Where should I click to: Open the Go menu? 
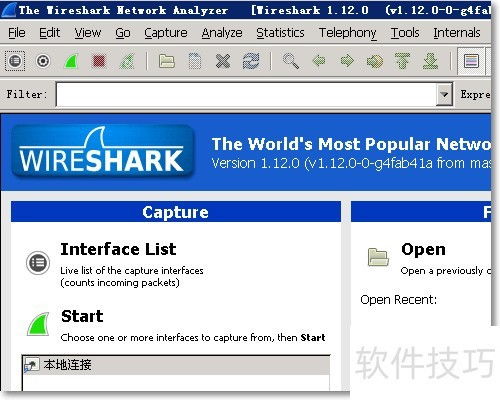tap(123, 33)
